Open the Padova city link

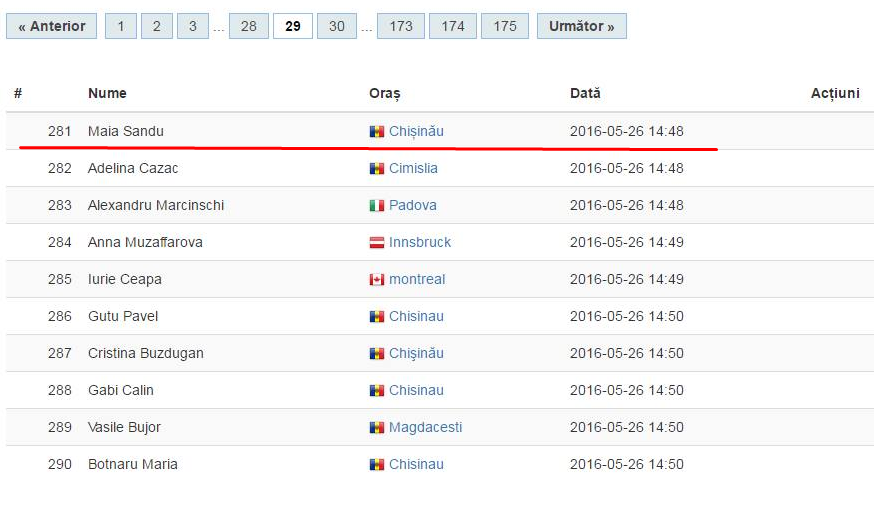click(x=412, y=206)
